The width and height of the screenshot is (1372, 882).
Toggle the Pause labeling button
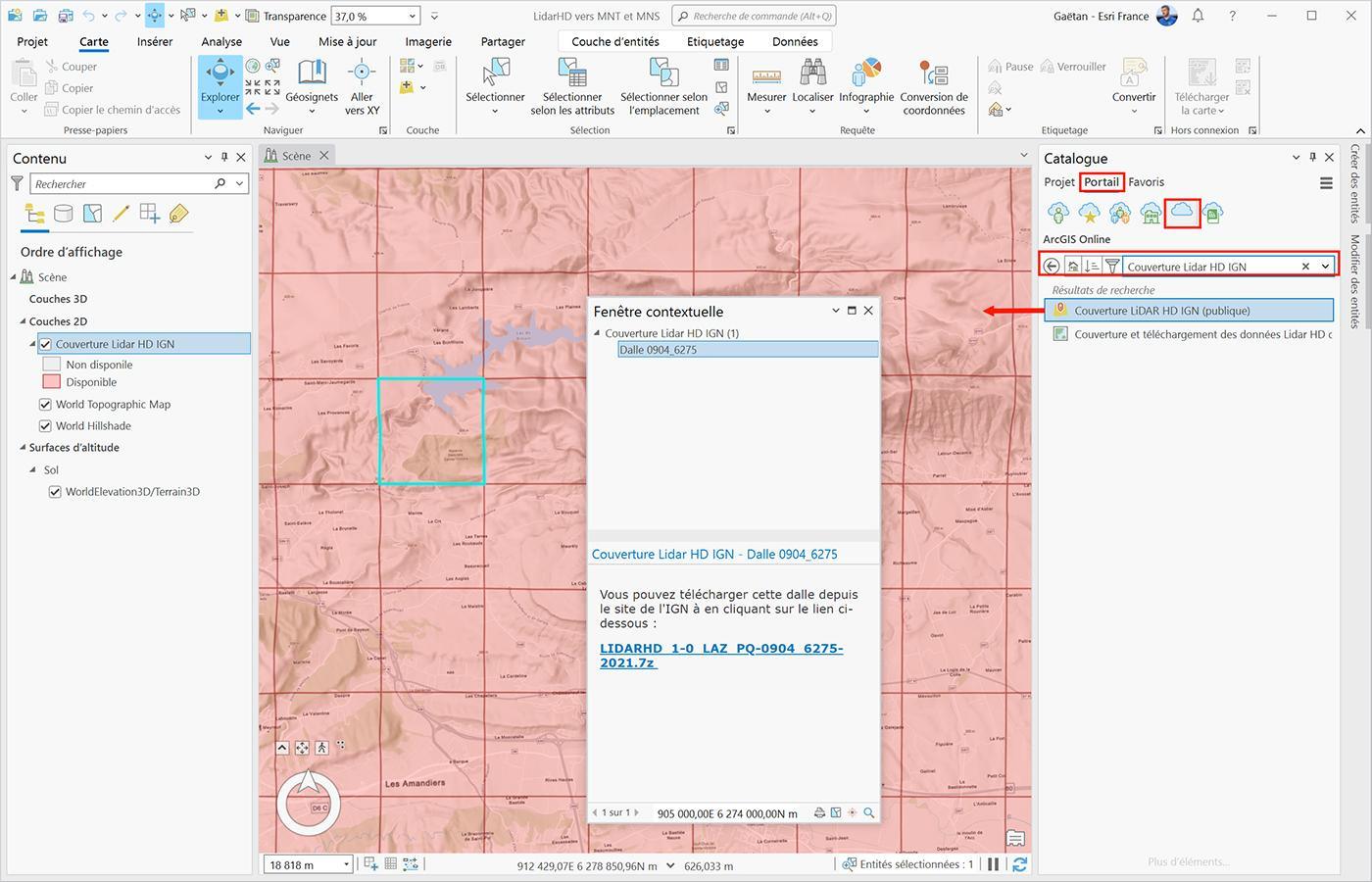pyautogui.click(x=1010, y=67)
